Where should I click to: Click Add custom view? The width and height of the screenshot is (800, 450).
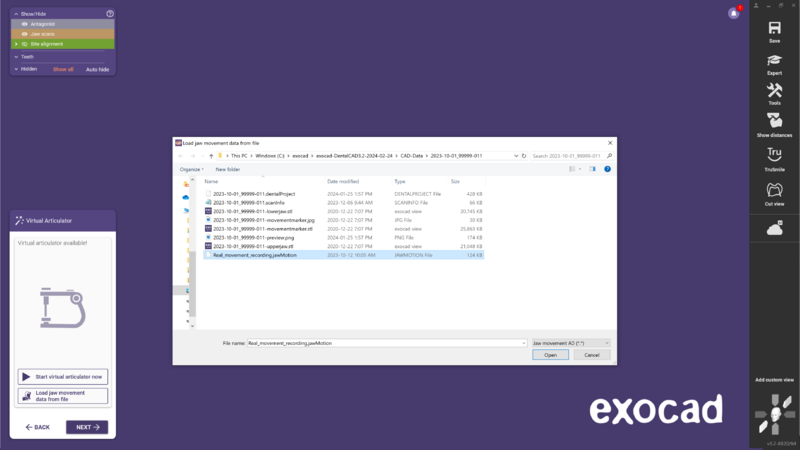[774, 380]
